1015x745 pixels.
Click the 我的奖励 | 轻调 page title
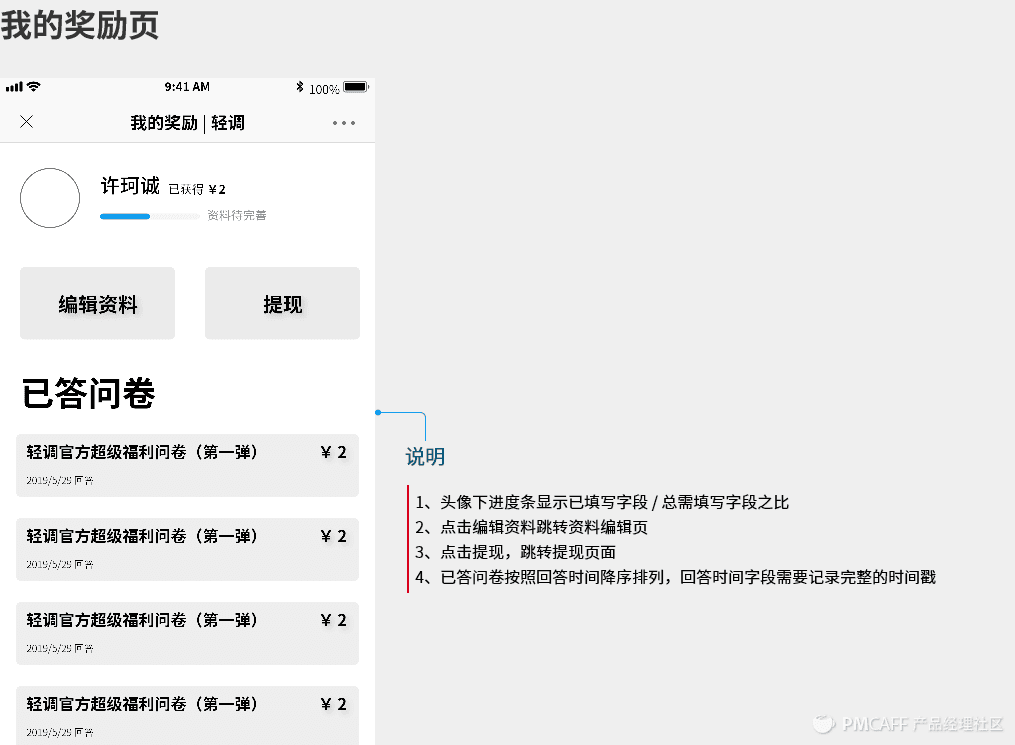188,123
